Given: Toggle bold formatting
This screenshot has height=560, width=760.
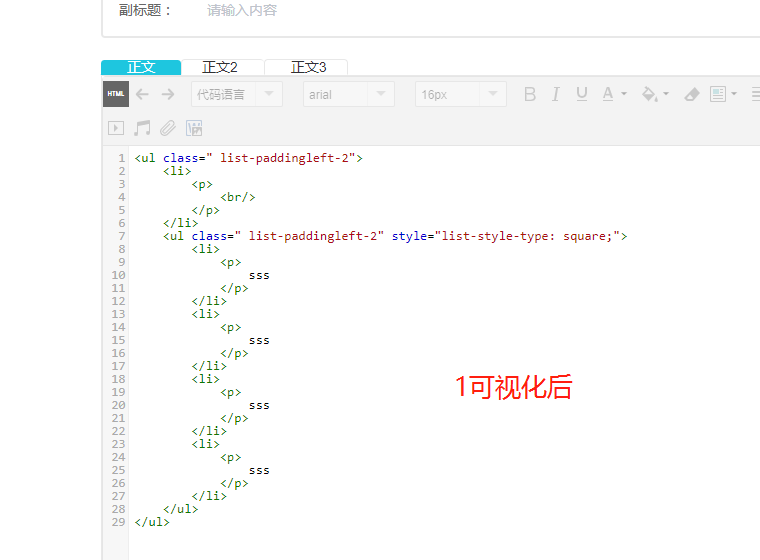Looking at the screenshot, I should click(x=530, y=94).
